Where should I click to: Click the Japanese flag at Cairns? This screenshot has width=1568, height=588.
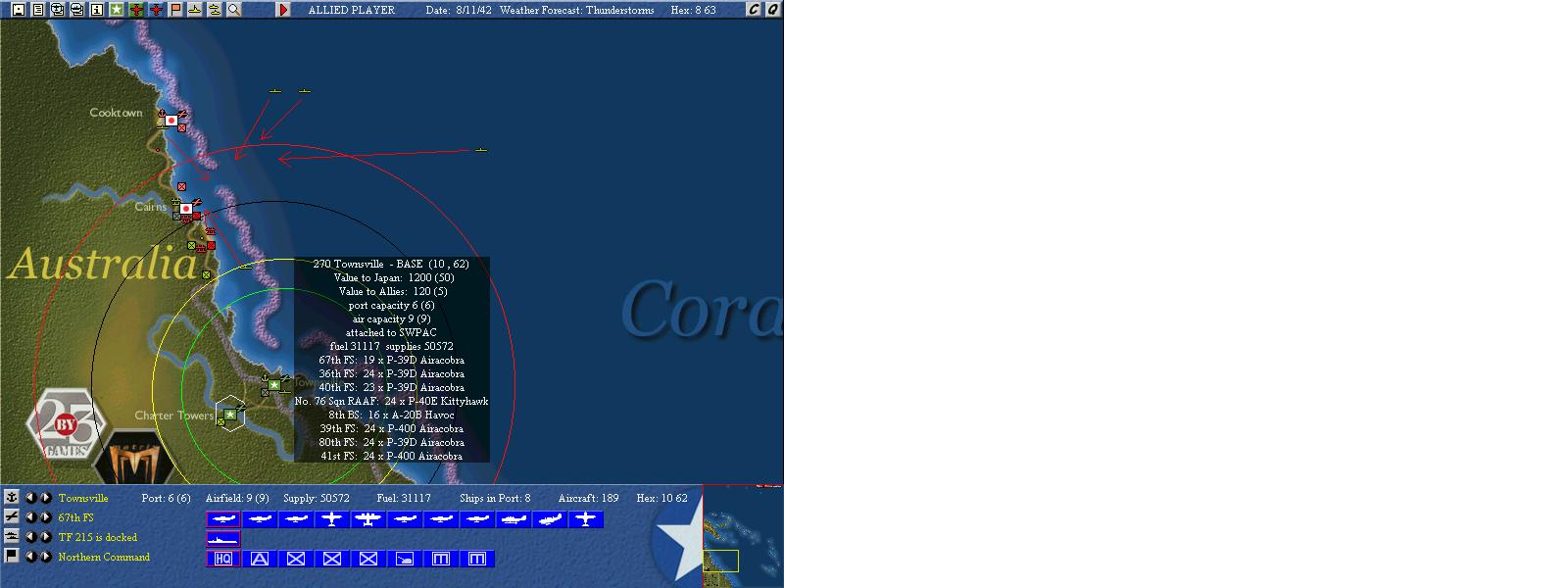(185, 209)
